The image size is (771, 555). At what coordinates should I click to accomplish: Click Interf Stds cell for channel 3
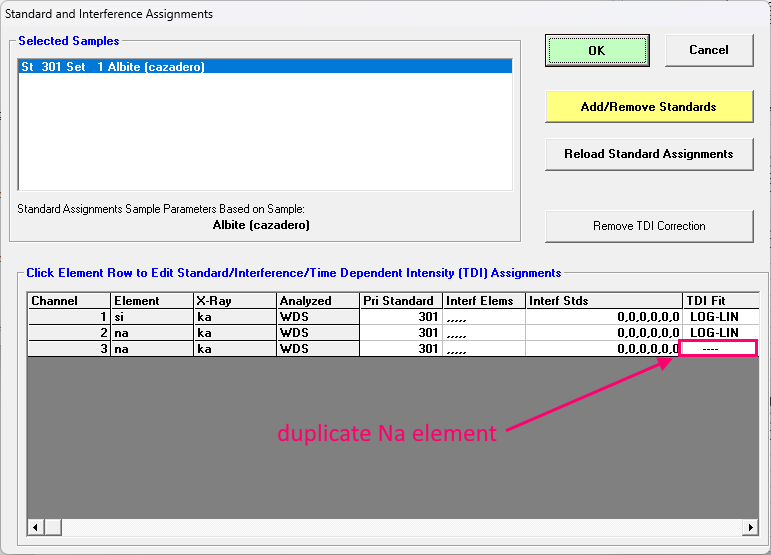603,349
